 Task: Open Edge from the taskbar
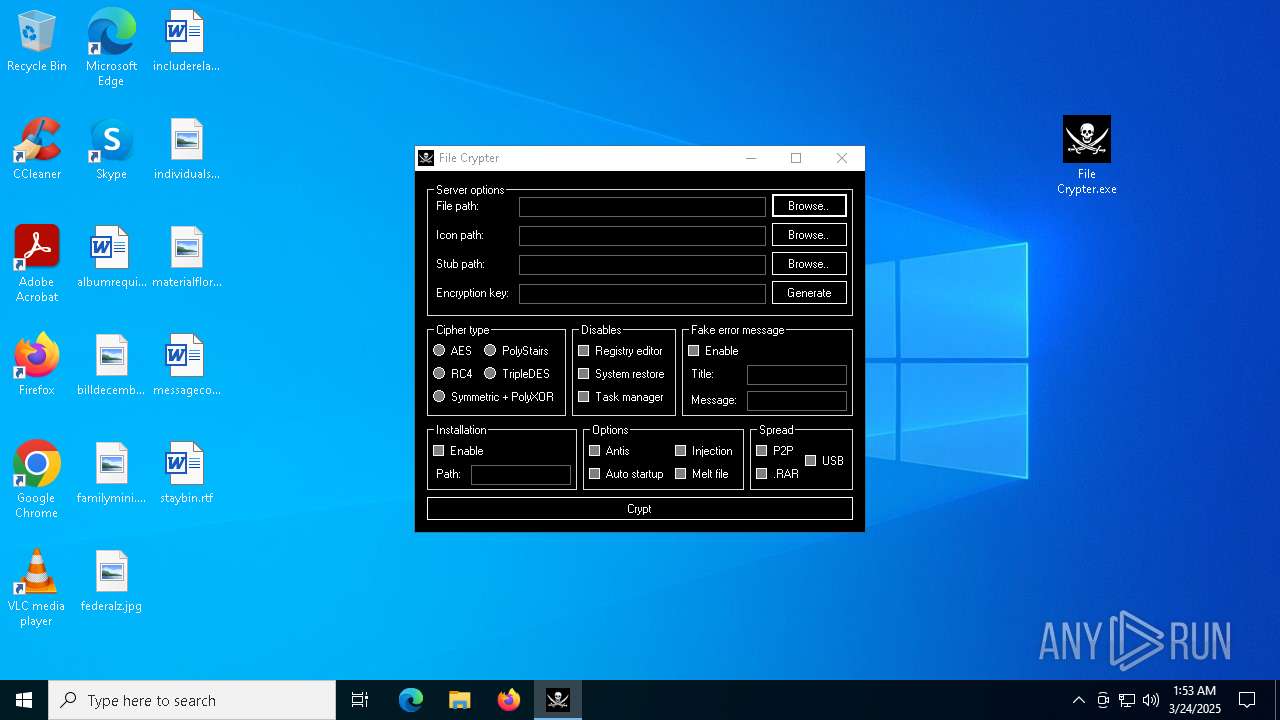coord(411,700)
